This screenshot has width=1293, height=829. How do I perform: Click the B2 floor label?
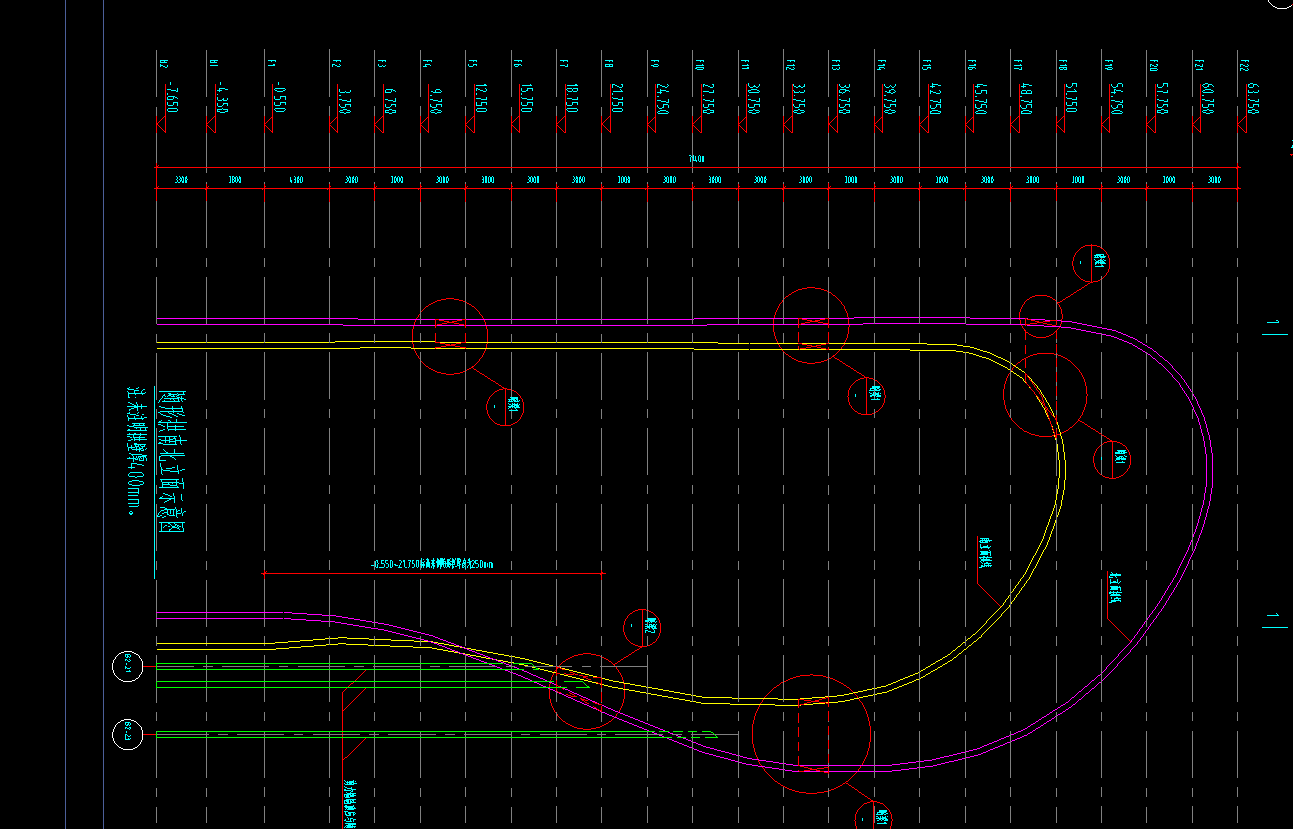(x=163, y=64)
